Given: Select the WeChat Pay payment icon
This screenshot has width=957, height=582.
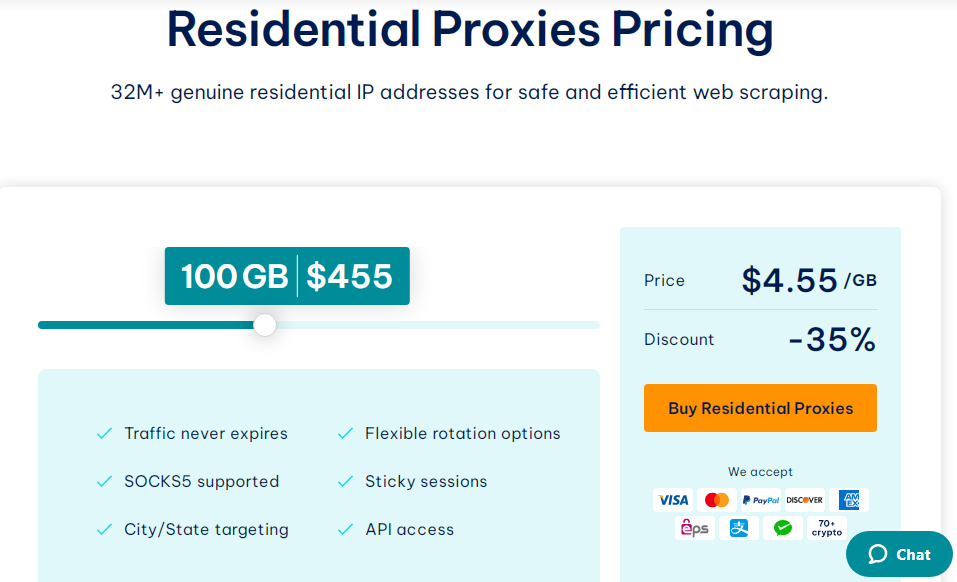Looking at the screenshot, I should [783, 527].
